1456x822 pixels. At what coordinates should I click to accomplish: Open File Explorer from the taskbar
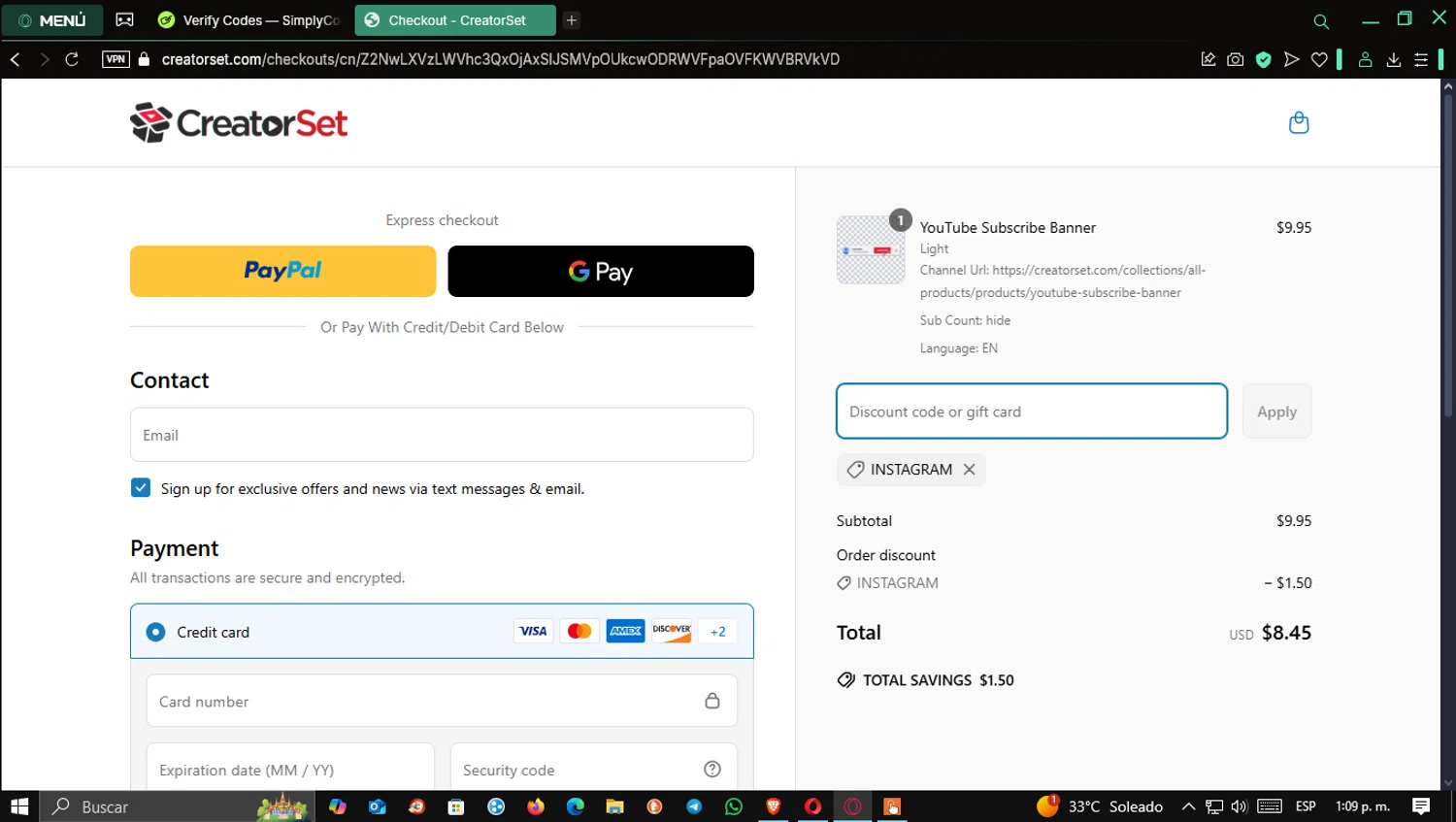point(614,806)
